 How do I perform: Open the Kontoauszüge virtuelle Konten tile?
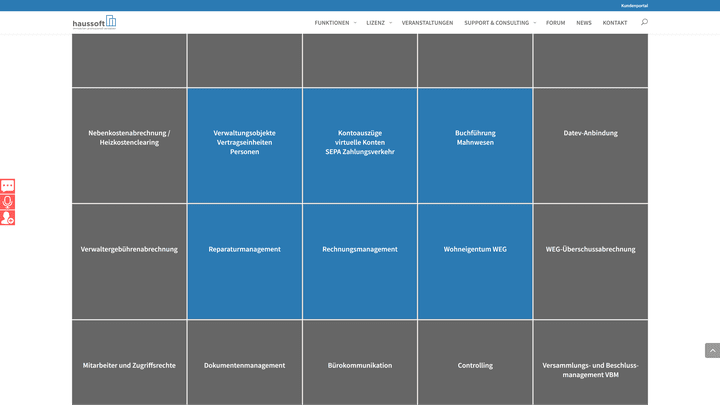(360, 146)
